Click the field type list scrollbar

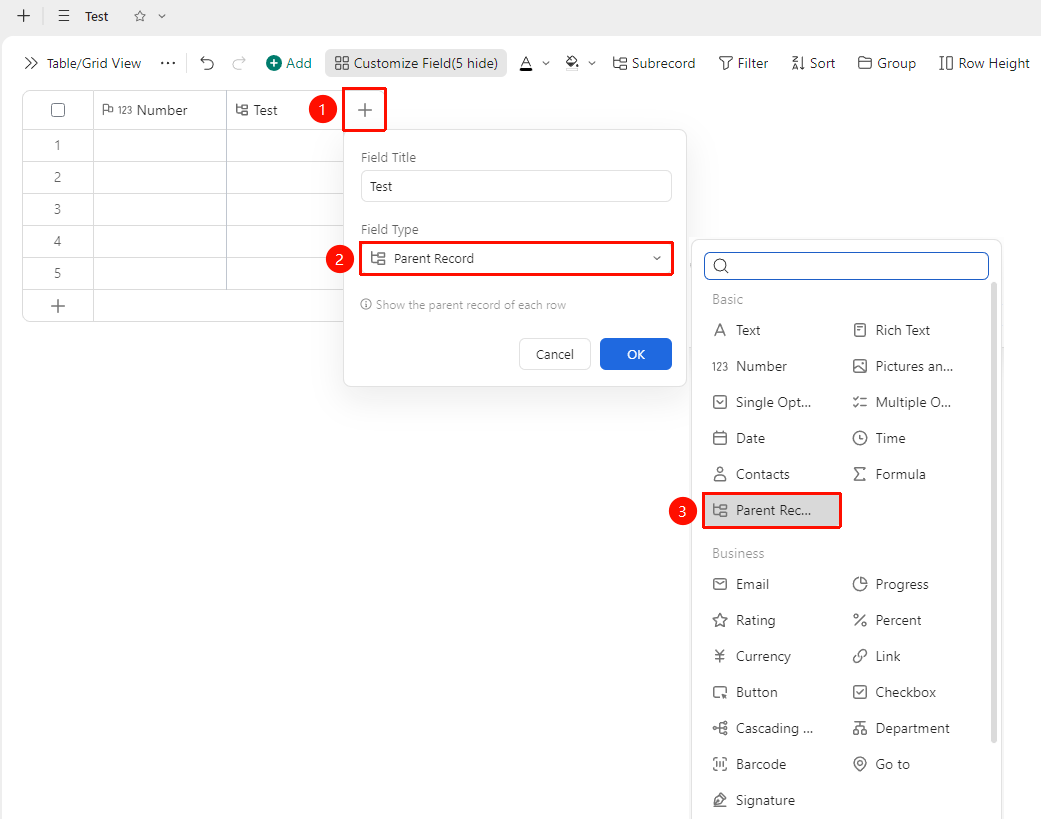(x=994, y=512)
